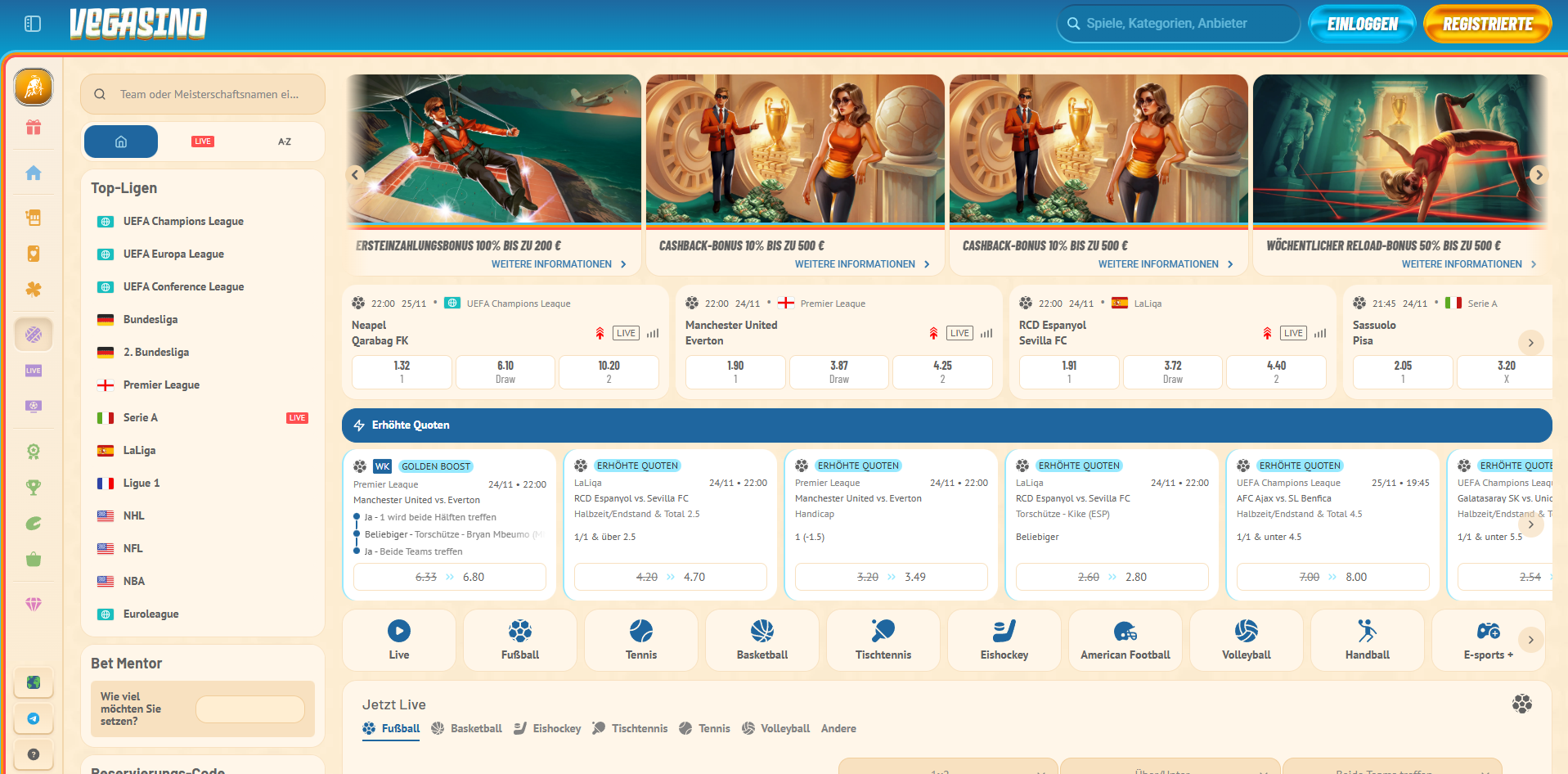This screenshot has height=774, width=1568.
Task: Switch to the LIVE tab above the leagues list
Action: click(201, 141)
